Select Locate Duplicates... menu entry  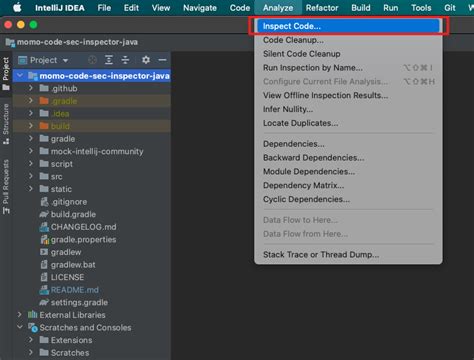[x=300, y=123]
